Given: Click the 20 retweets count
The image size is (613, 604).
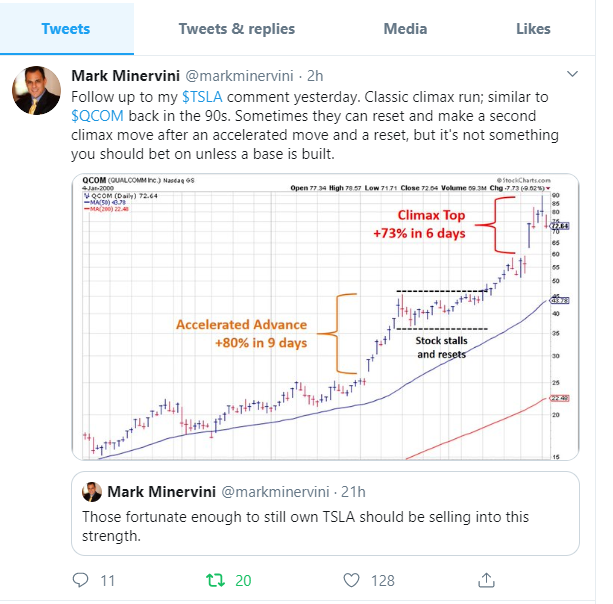Looking at the screenshot, I should pos(244,579).
